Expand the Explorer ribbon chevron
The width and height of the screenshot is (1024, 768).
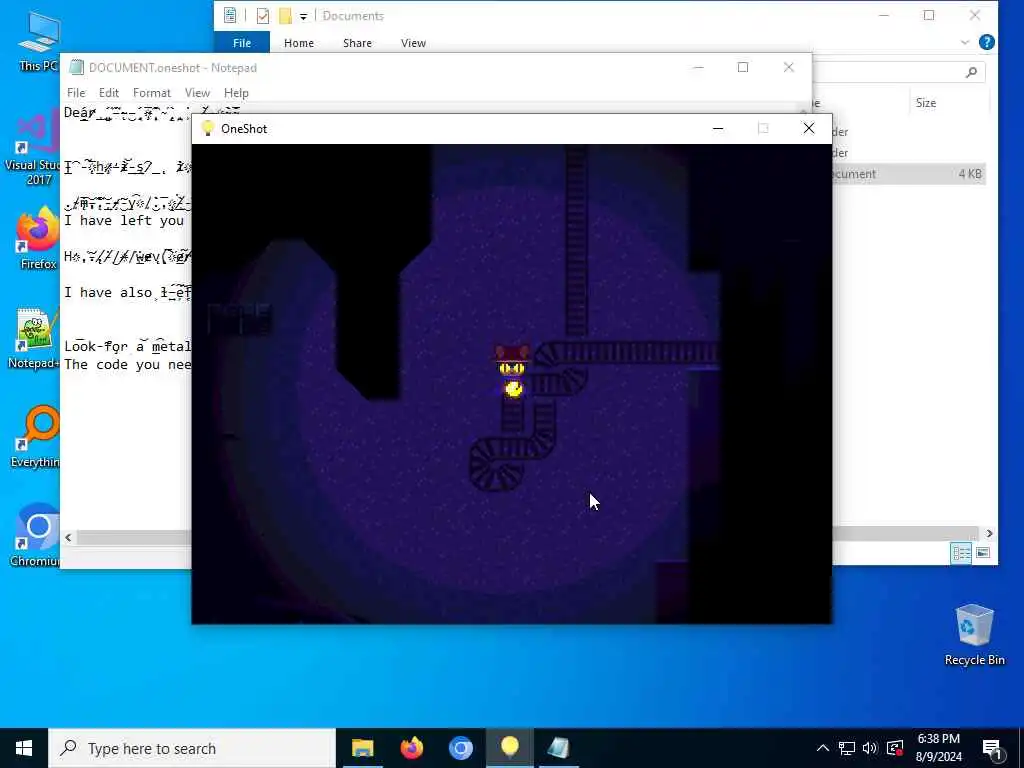tap(965, 42)
